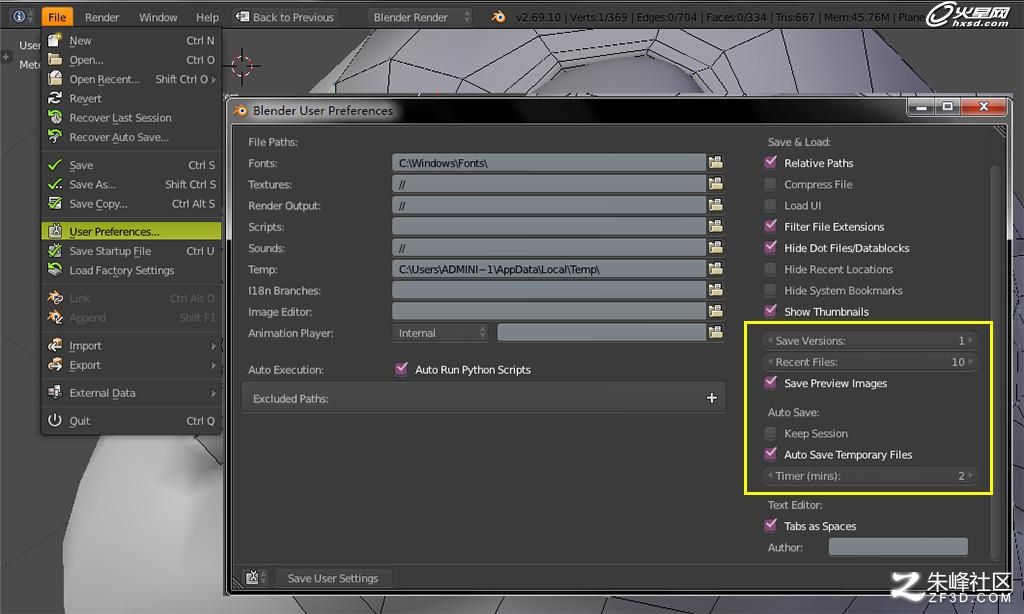1024x614 pixels.
Task: Choose Save Copy menu entry
Action: tap(131, 204)
